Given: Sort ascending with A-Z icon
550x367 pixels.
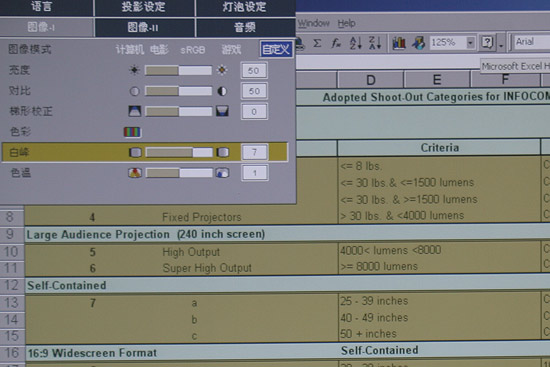Looking at the screenshot, I should pyautogui.click(x=355, y=43).
